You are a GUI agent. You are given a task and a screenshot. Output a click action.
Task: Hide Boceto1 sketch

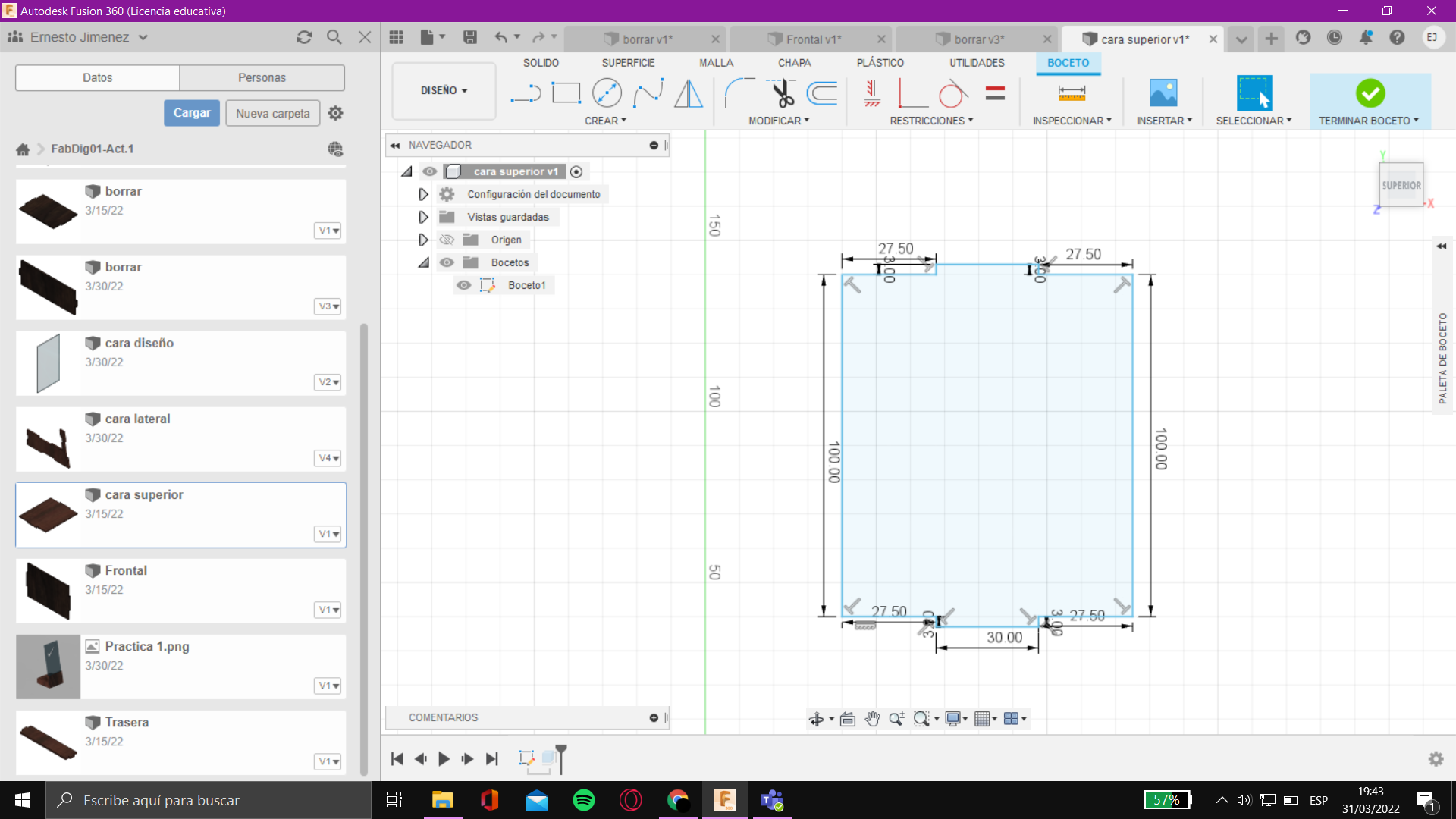pyautogui.click(x=463, y=285)
